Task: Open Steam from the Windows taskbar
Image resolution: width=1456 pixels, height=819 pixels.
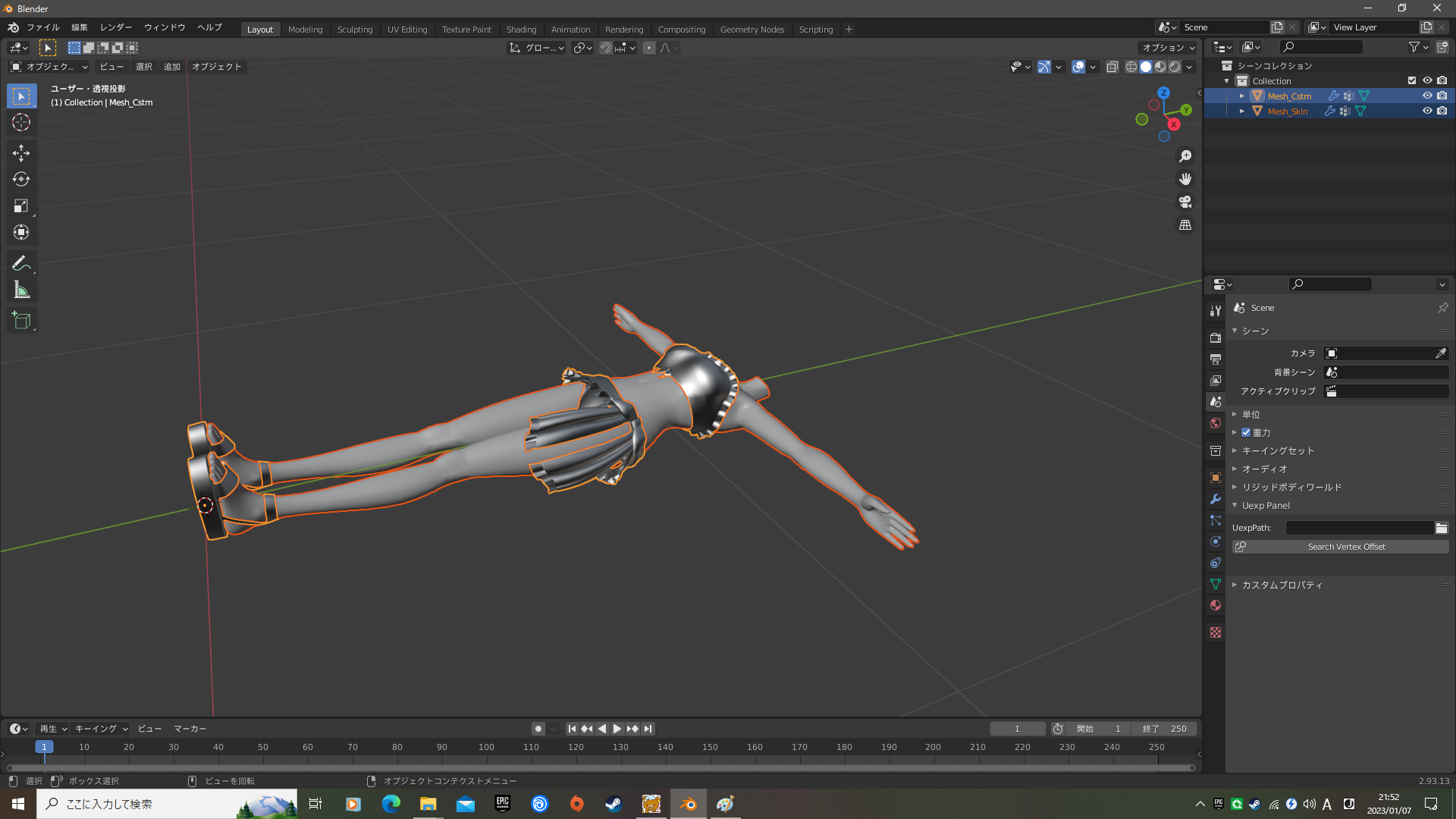Action: (x=613, y=804)
